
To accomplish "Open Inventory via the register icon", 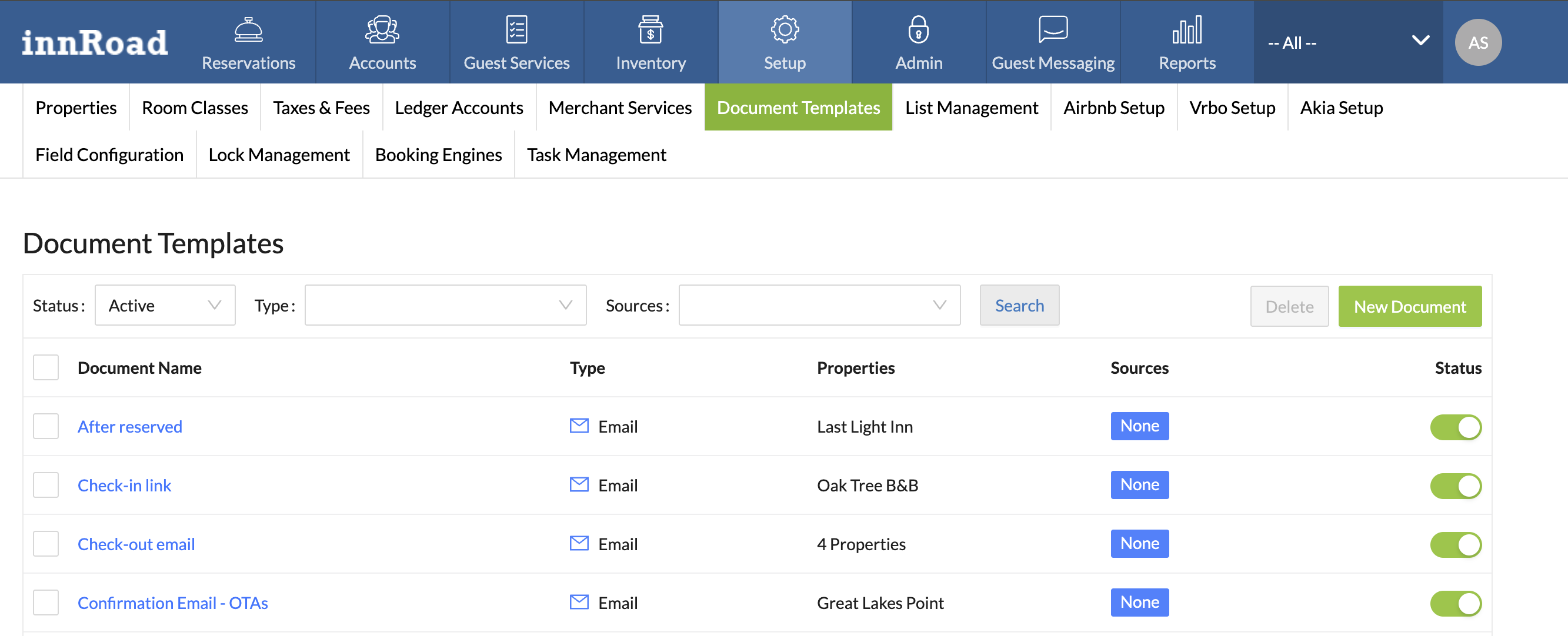I will (650, 29).
